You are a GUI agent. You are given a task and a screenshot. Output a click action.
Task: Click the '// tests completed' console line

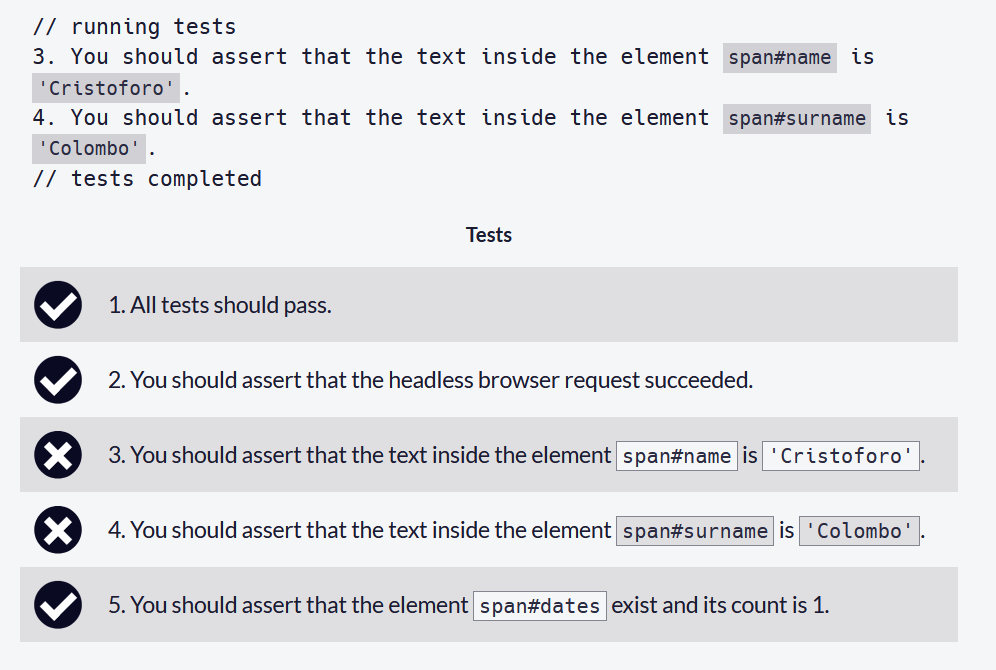[x=147, y=179]
